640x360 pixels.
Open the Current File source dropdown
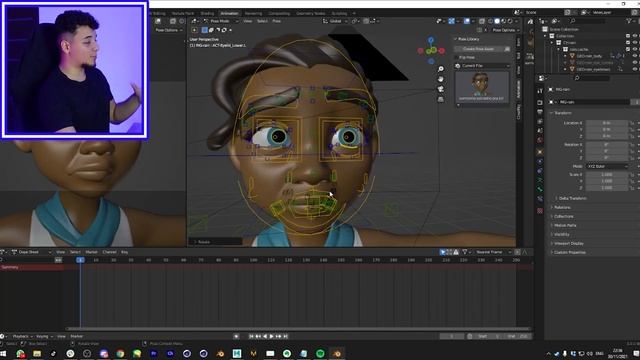point(482,66)
